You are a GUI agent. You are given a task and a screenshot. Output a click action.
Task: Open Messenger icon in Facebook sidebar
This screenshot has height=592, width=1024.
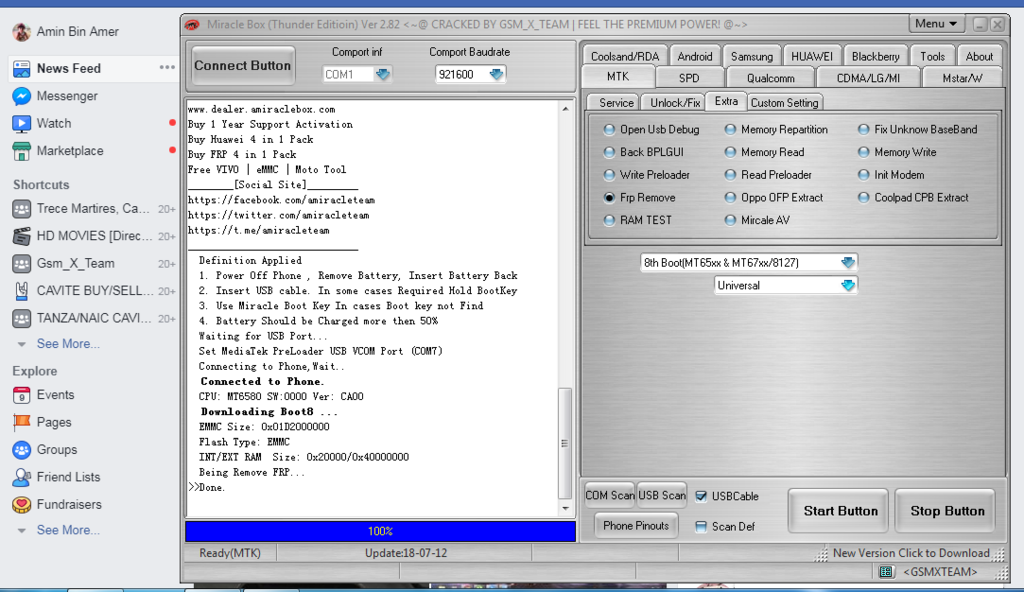[x=22, y=96]
